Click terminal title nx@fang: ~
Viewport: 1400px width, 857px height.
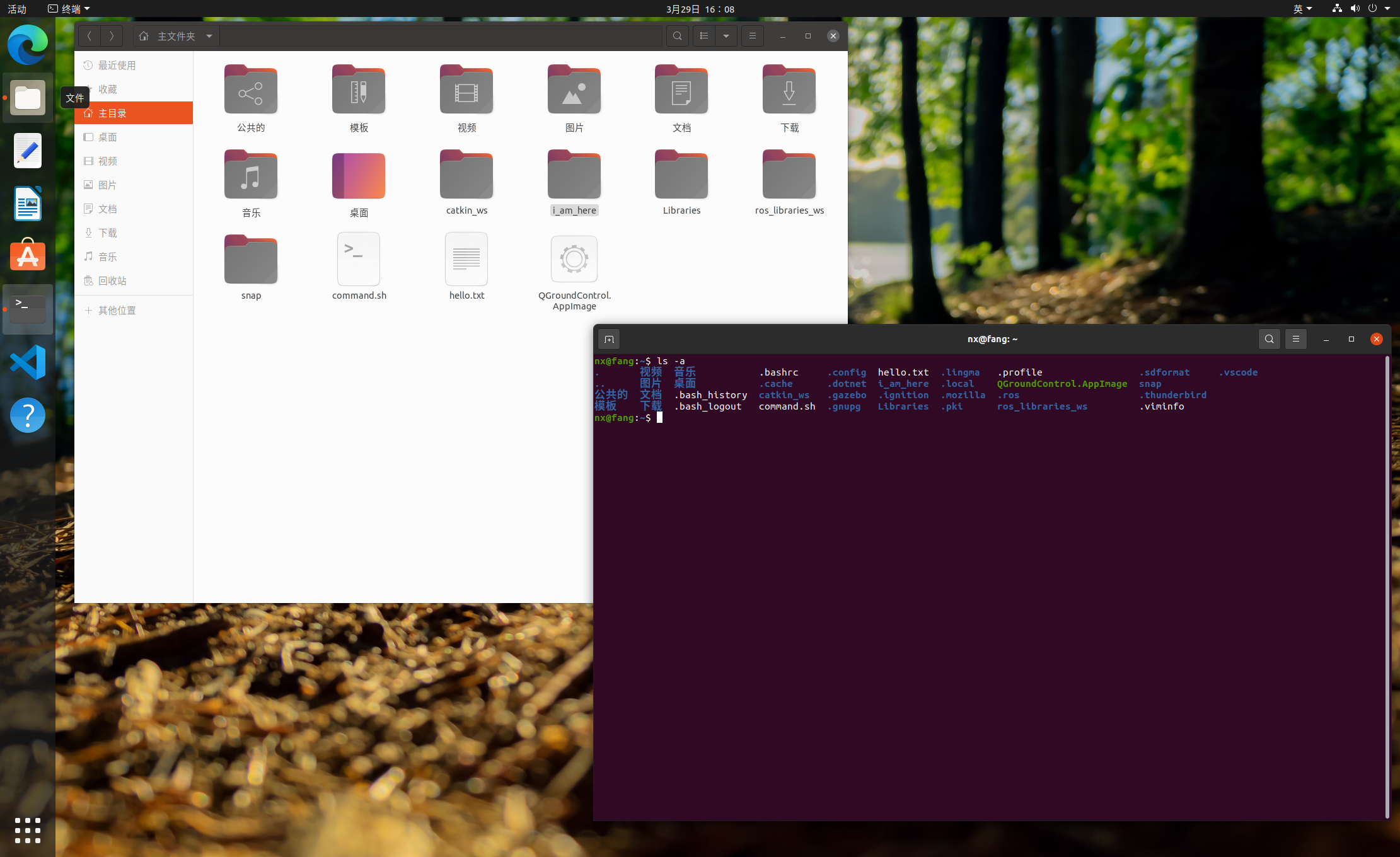click(x=992, y=339)
